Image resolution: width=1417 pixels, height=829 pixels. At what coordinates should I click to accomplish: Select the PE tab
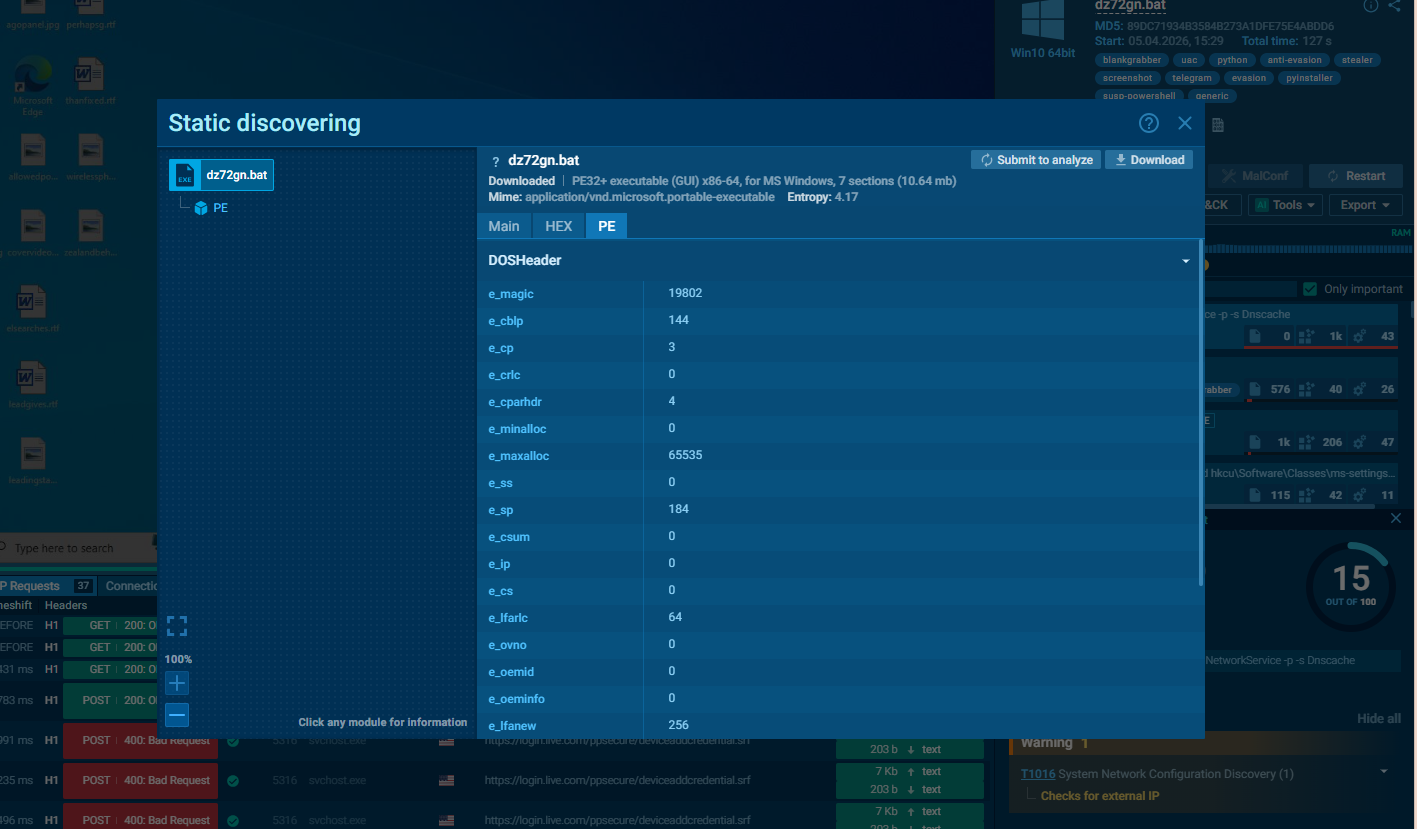click(x=607, y=226)
